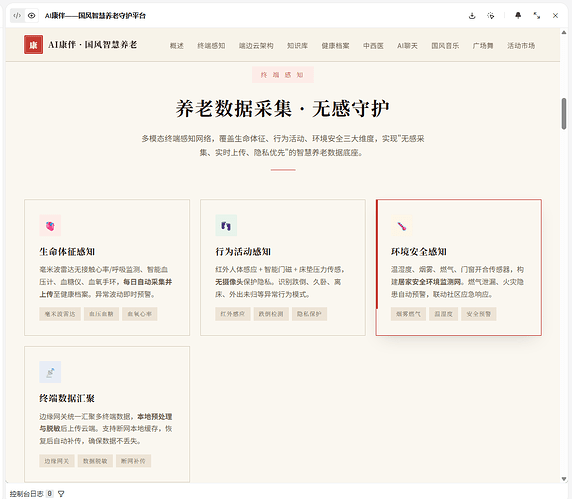Open the 广场舞 nav item
The width and height of the screenshot is (572, 499).
(483, 46)
